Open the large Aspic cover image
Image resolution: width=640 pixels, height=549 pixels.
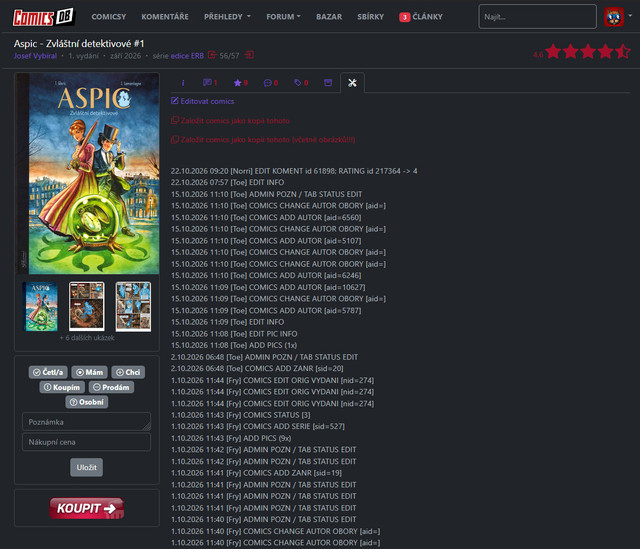87,173
